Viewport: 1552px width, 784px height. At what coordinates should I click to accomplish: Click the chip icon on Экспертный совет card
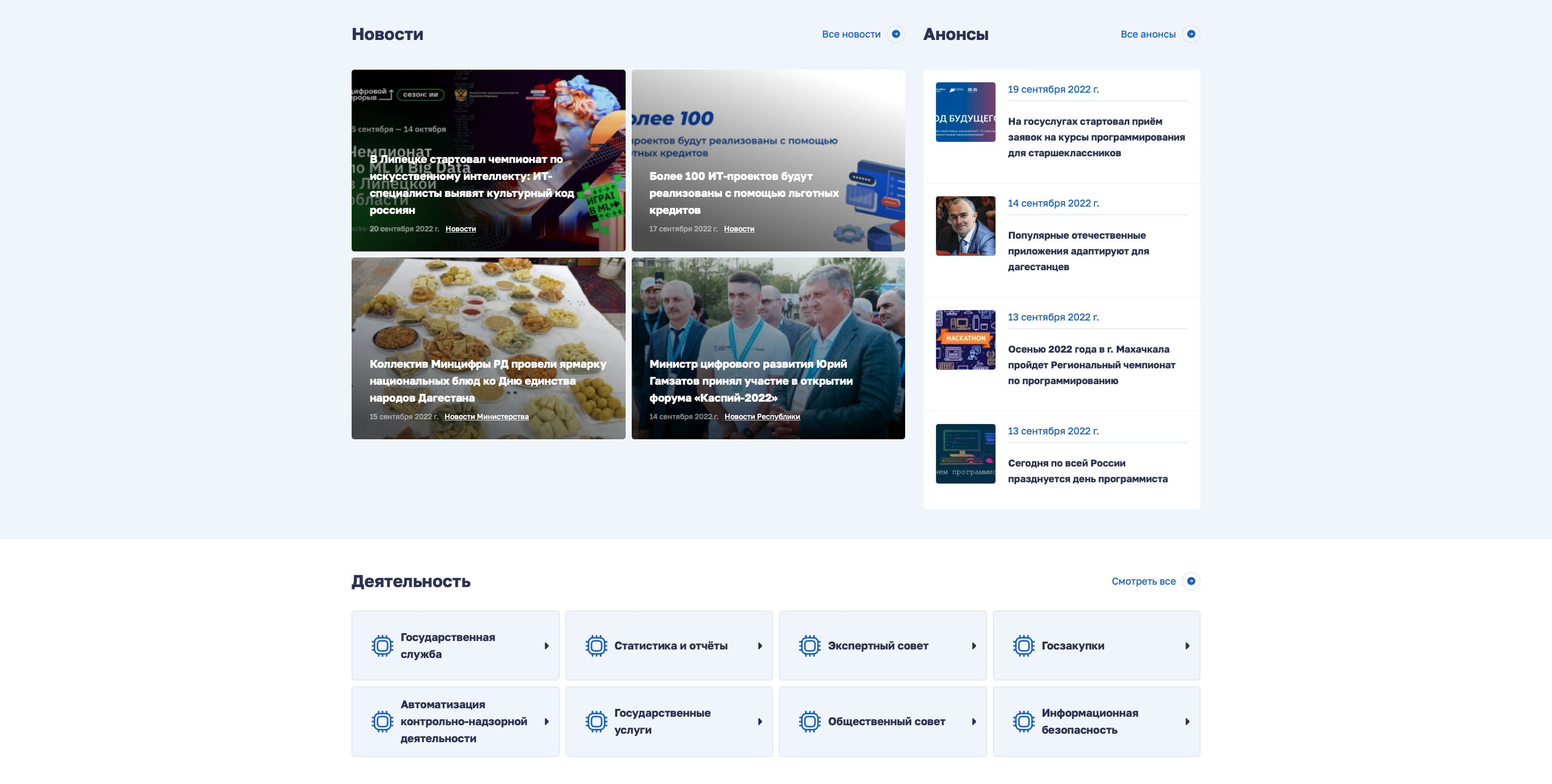pos(810,646)
